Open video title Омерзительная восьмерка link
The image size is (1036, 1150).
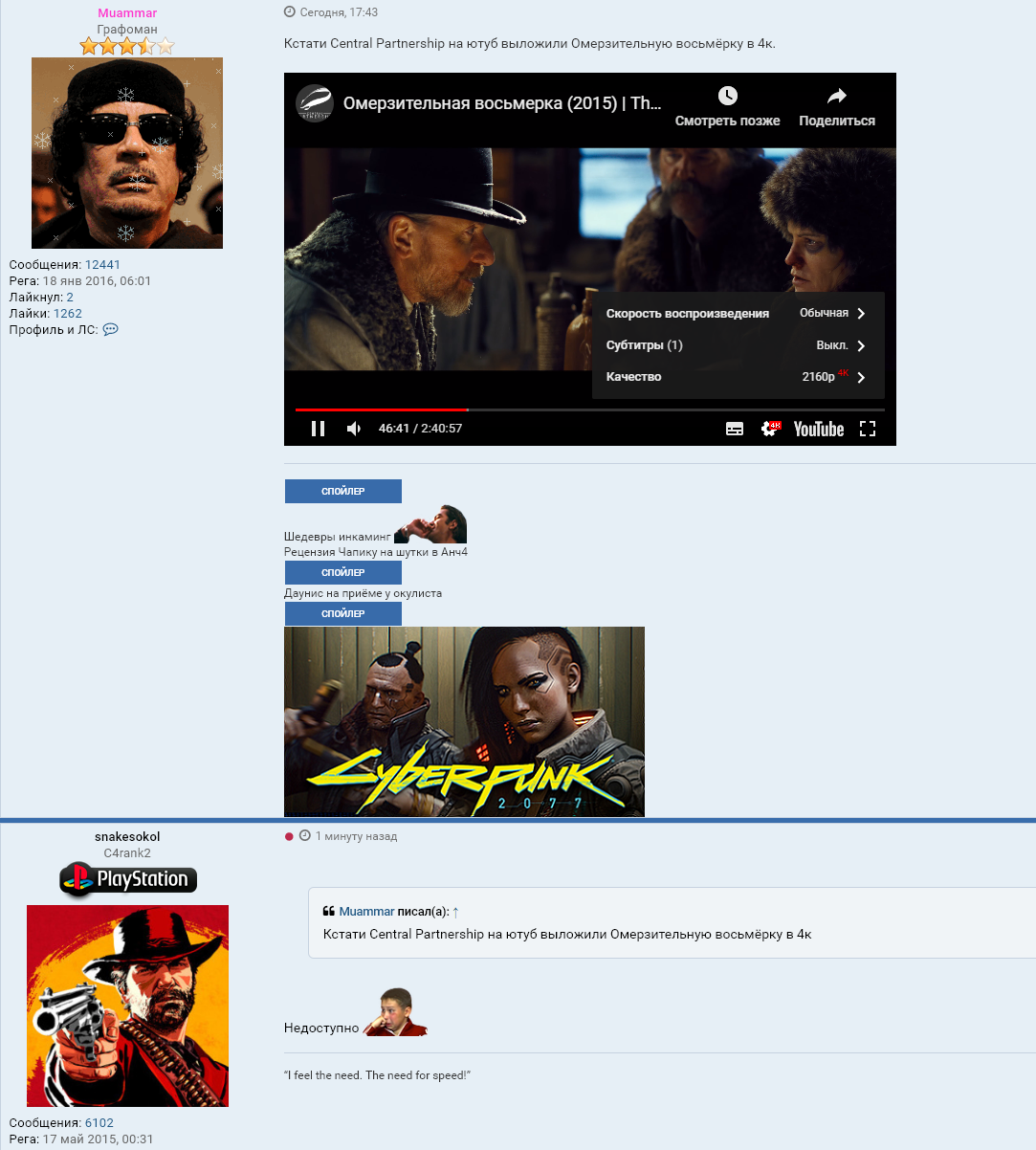[x=502, y=103]
